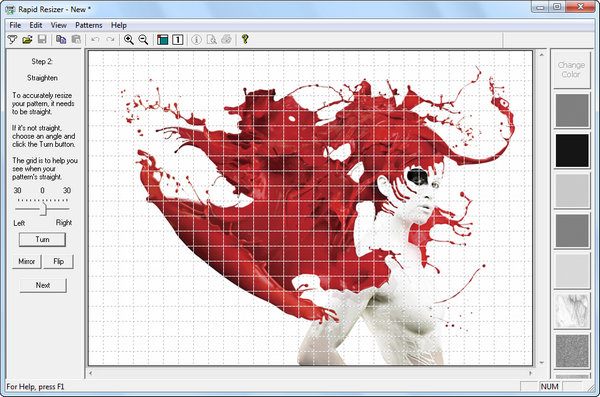Select the marble texture thumbnail
The height and width of the screenshot is (397, 600).
(572, 310)
